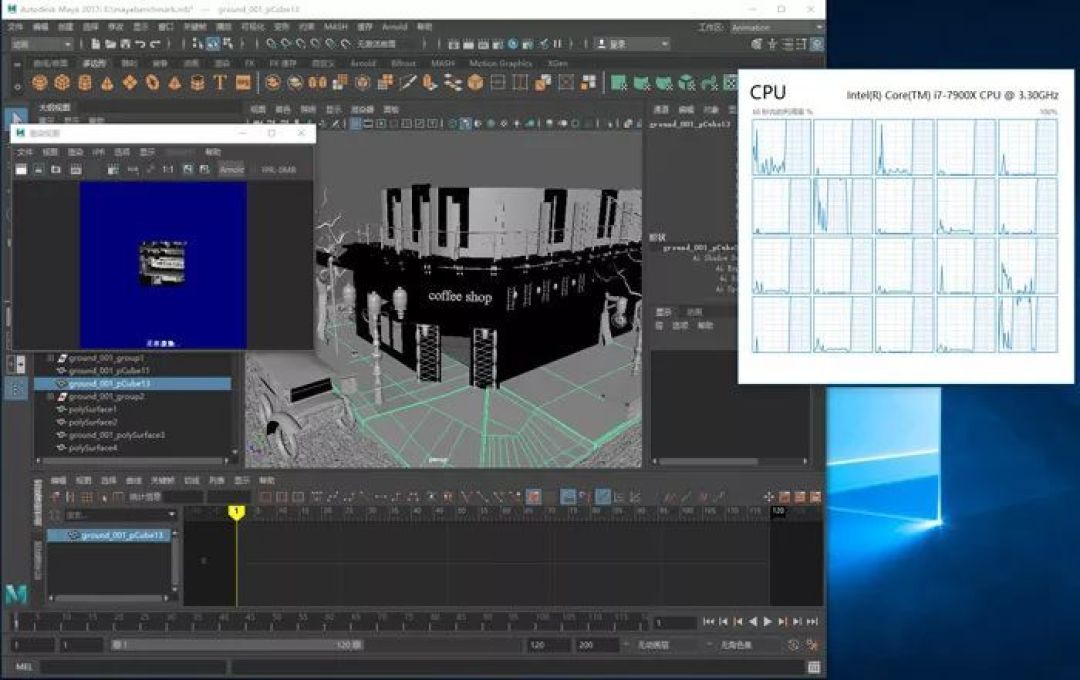Click the yellow frame 1 timeline marker
Viewport: 1080px width, 680px height.
coord(236,512)
